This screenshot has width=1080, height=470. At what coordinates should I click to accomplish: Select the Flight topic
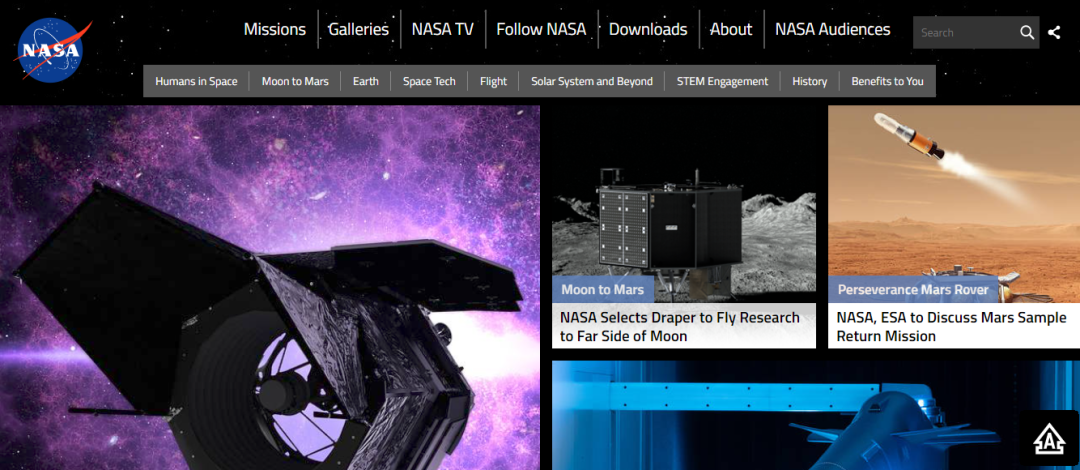[493, 81]
